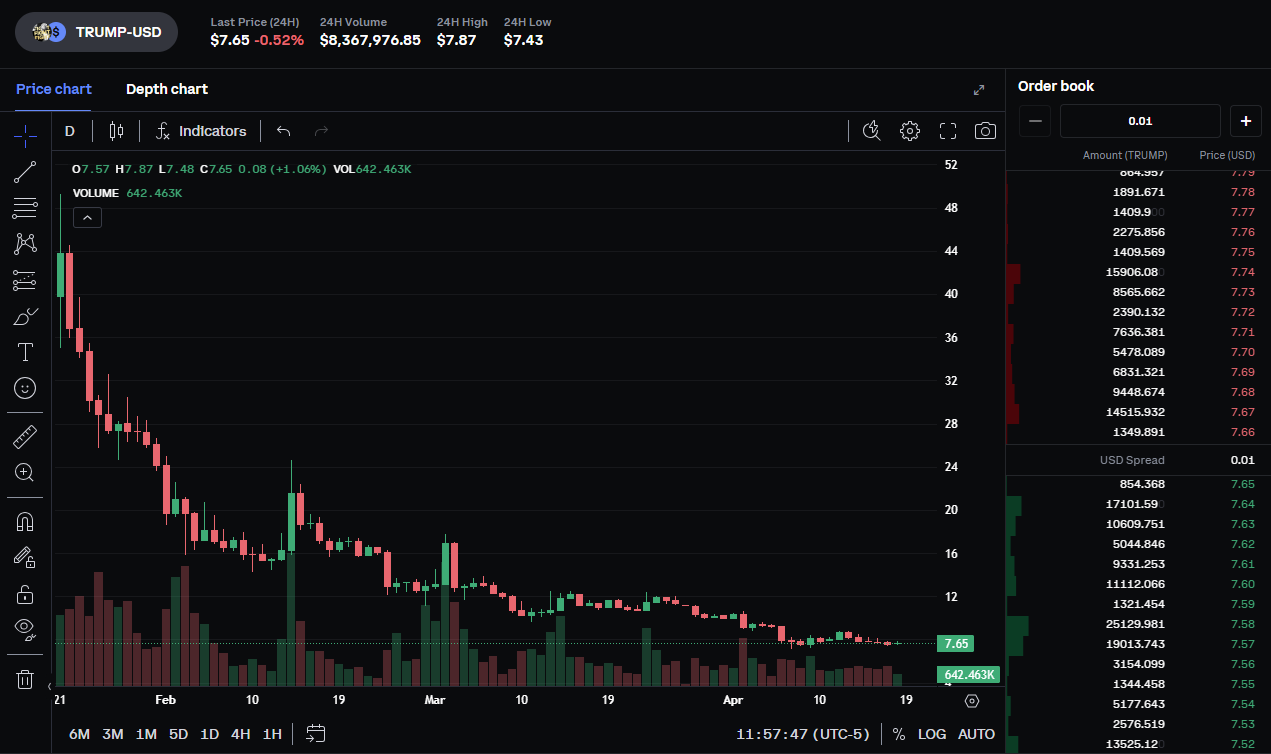Open chart settings gear
Screen dimensions: 1271x754
click(x=909, y=131)
